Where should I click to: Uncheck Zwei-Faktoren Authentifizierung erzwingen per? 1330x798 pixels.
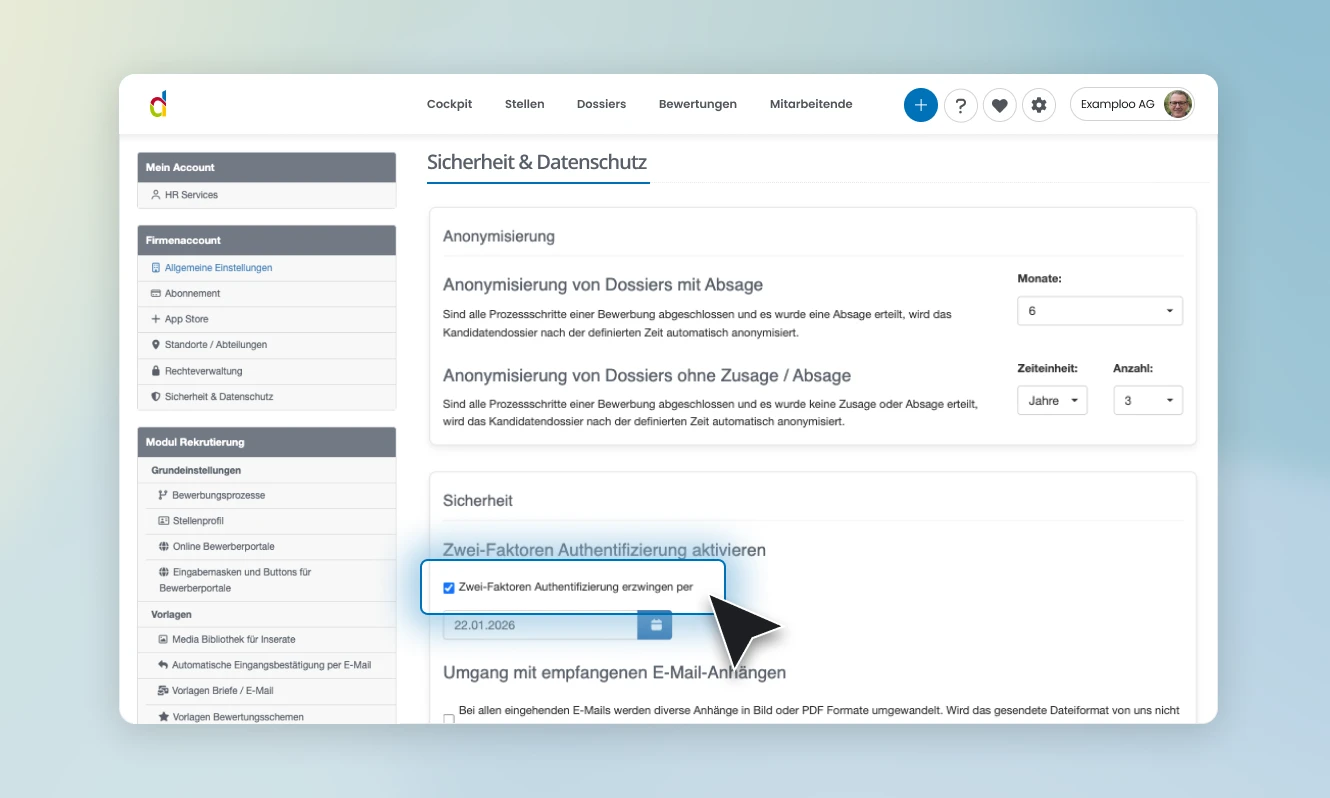[449, 588]
